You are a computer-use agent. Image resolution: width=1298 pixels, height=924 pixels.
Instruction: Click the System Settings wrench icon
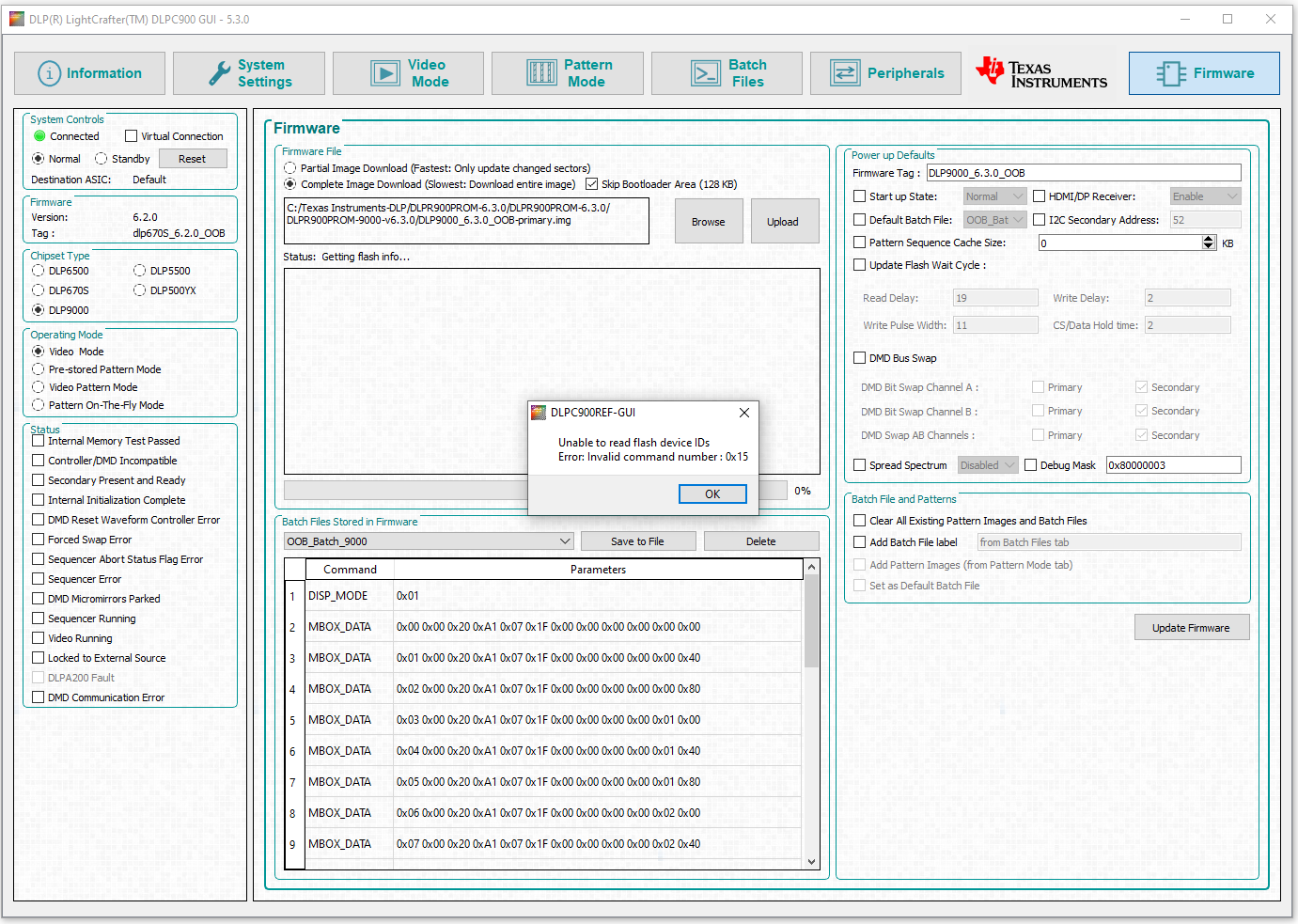click(x=219, y=73)
